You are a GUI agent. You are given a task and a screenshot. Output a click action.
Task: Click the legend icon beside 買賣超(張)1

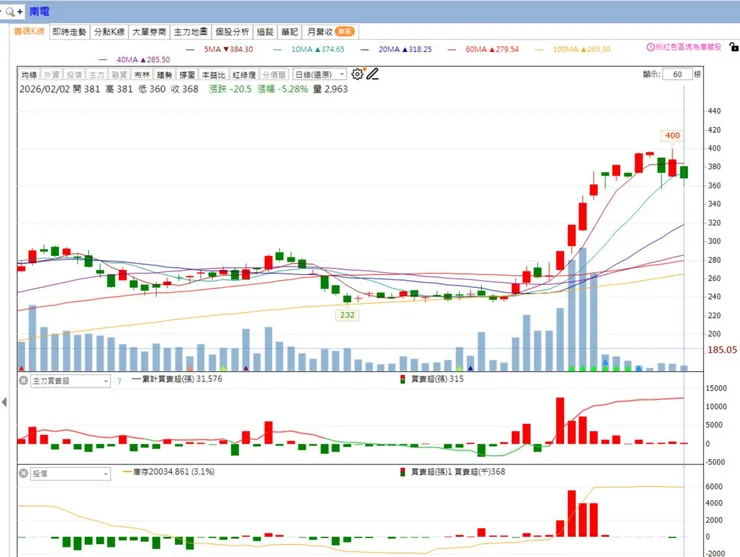point(403,472)
